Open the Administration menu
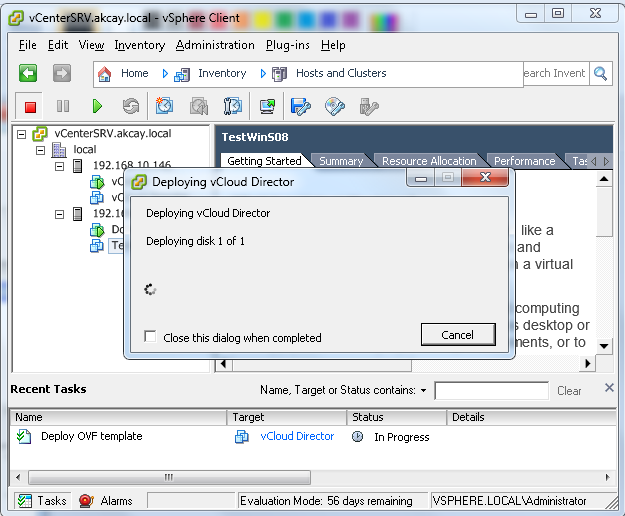The image size is (625, 516). (215, 45)
